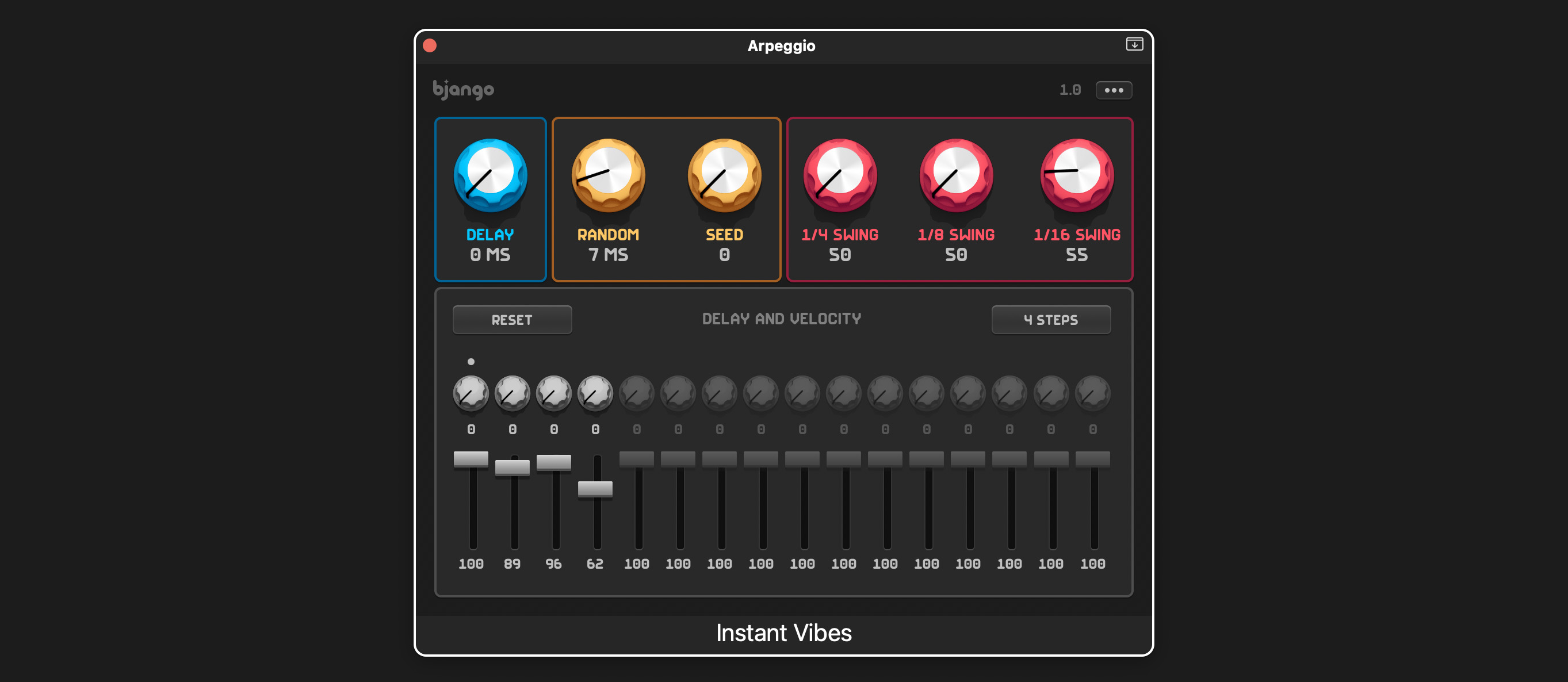Click the step 1 velocity fader at 100
Viewport: 1568px width, 682px height.
pos(471,459)
